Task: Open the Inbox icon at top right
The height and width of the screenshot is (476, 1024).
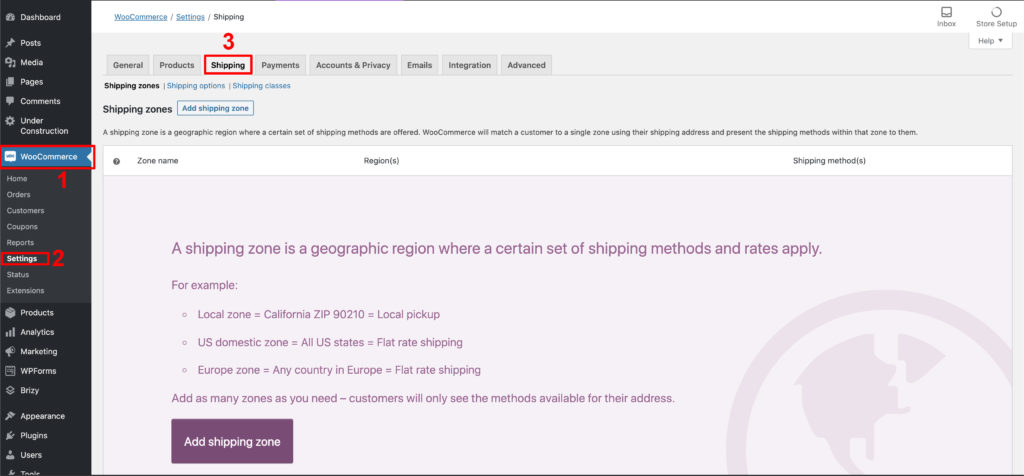Action: tap(946, 12)
